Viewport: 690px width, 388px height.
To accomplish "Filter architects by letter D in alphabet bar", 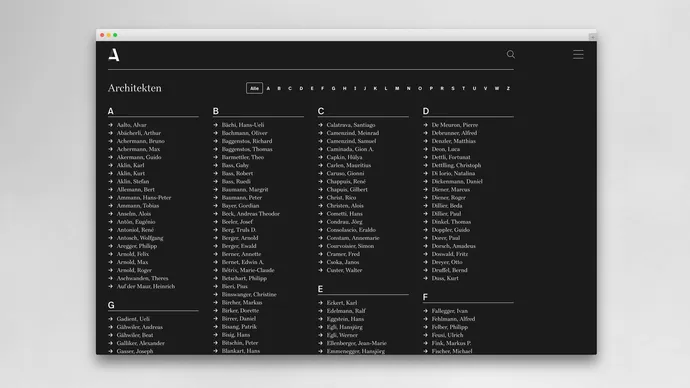I will [301, 88].
